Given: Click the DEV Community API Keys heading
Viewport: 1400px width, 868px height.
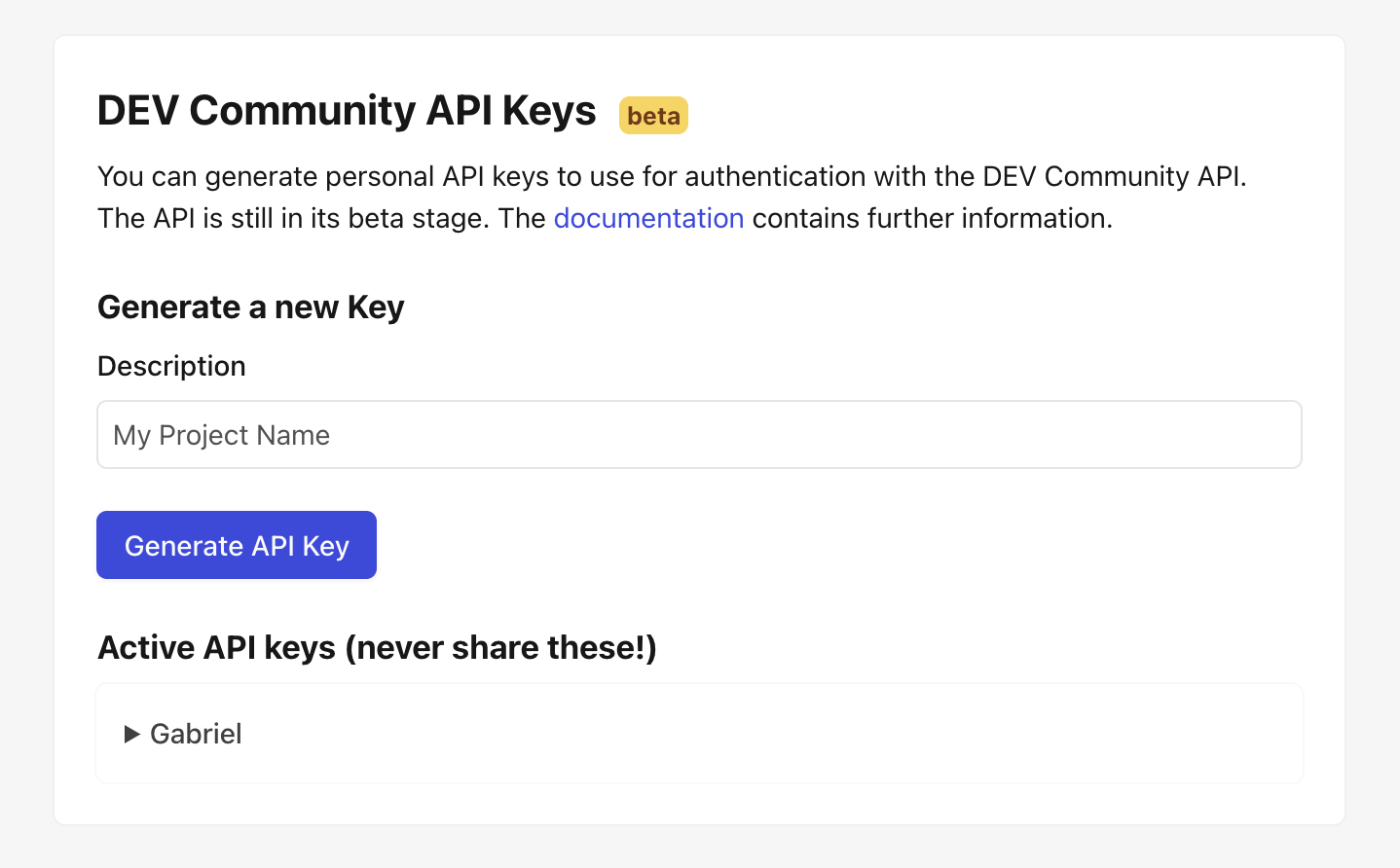Looking at the screenshot, I should 346,110.
